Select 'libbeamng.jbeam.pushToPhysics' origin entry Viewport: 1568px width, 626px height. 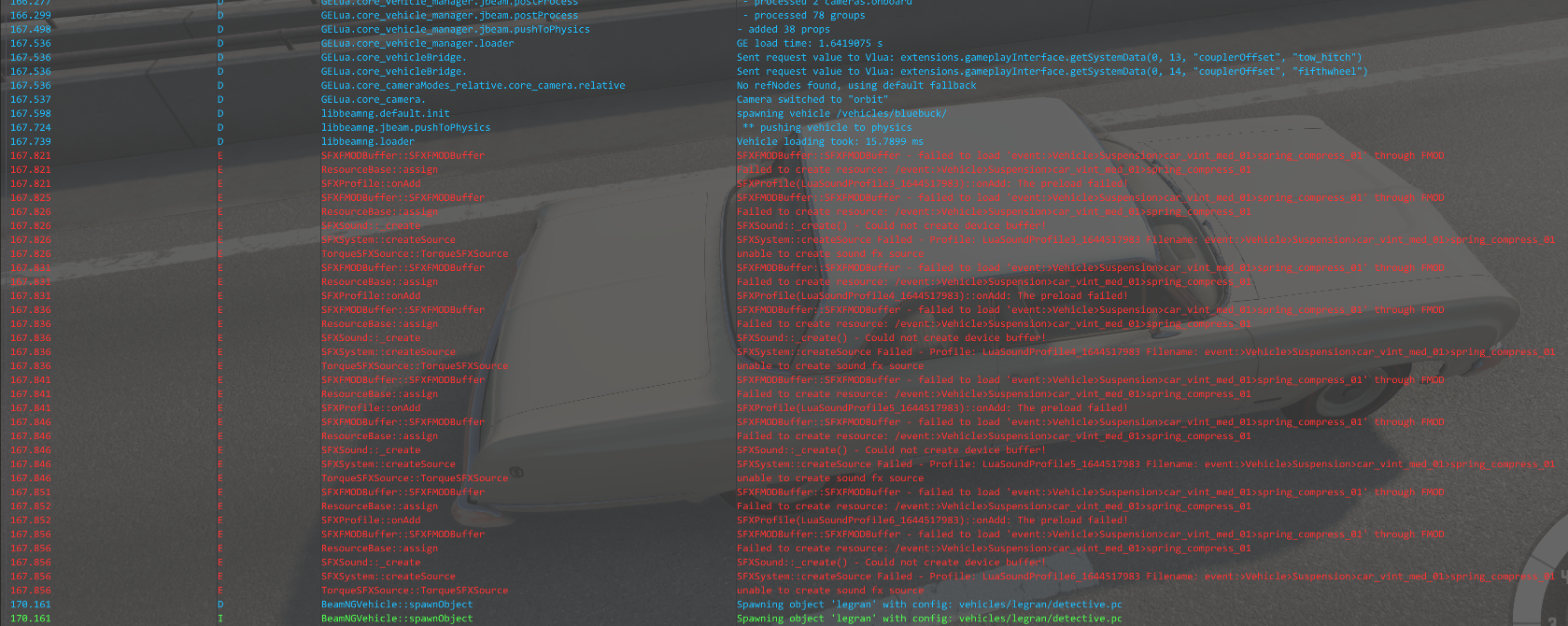click(405, 127)
